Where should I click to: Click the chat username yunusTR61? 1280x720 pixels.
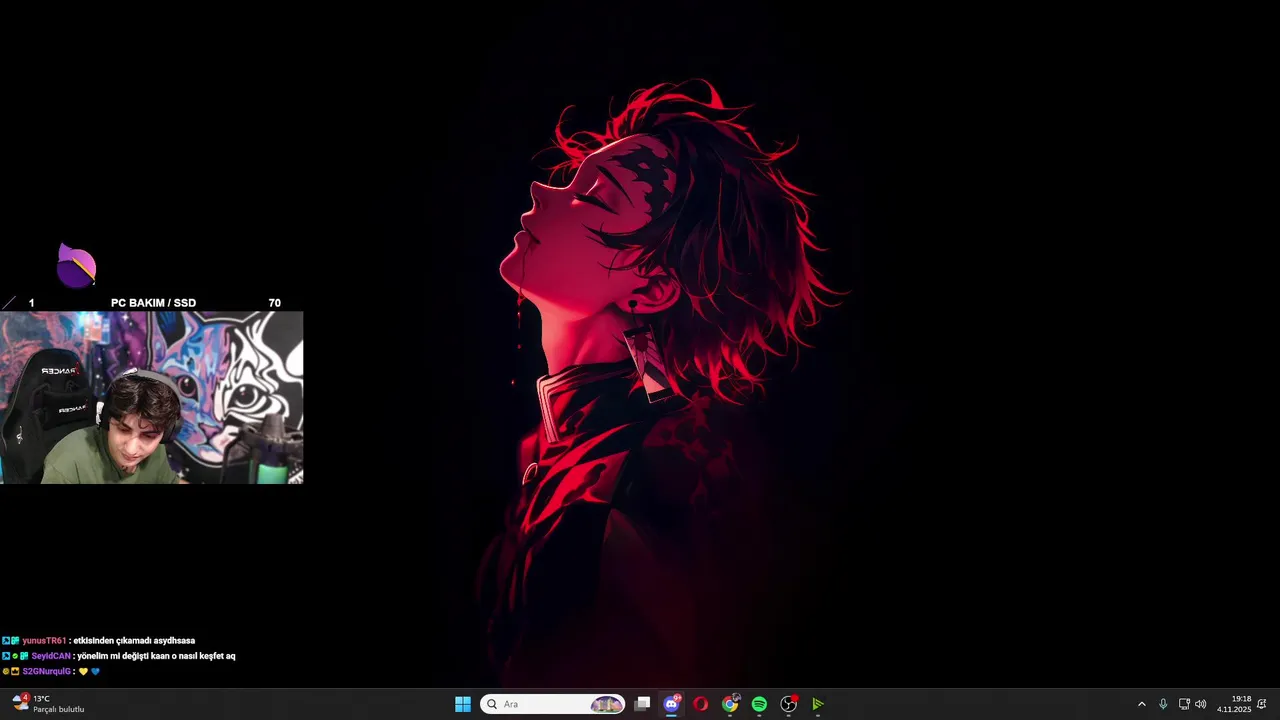tap(44, 641)
